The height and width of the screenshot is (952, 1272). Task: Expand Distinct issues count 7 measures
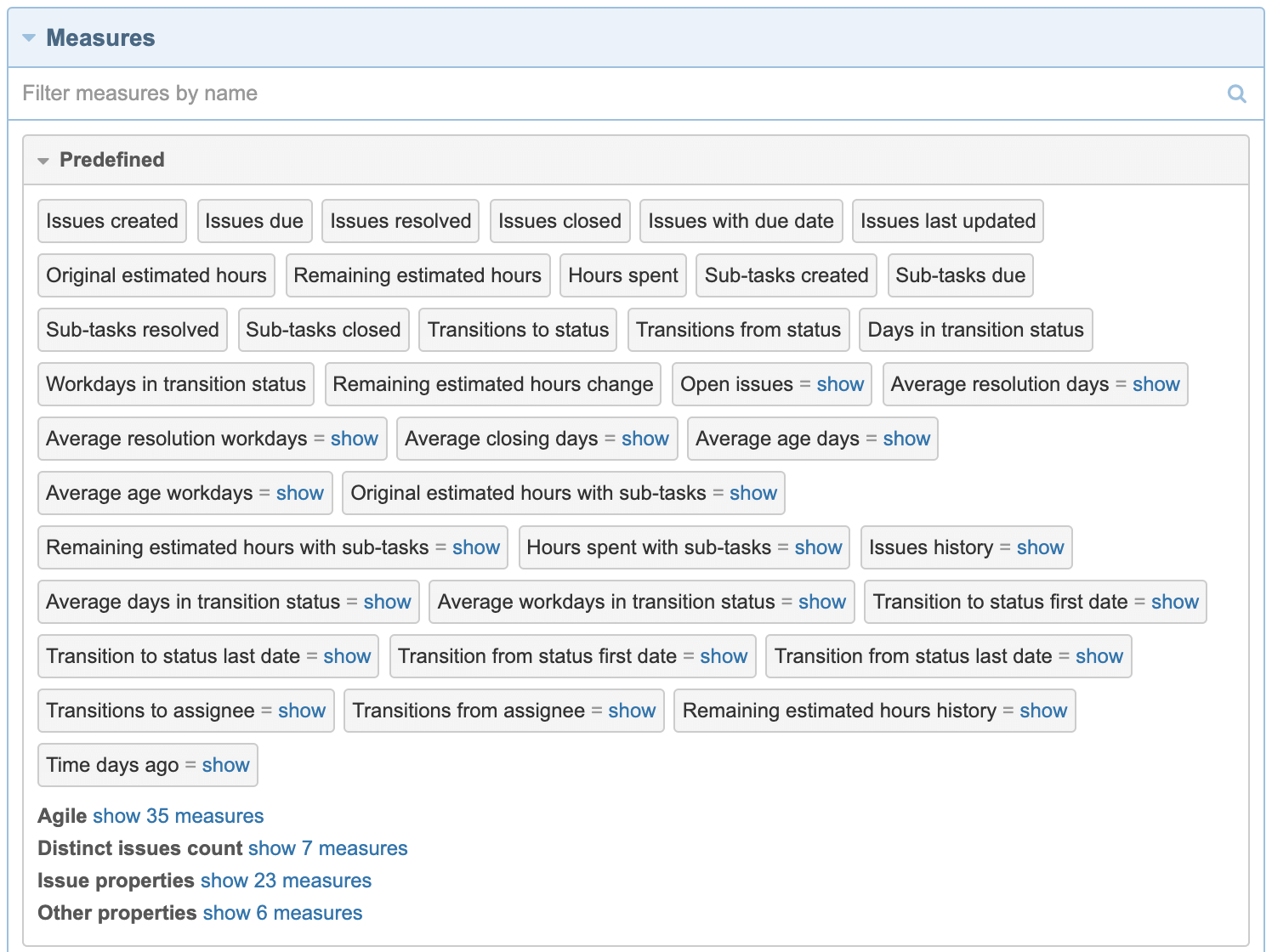(328, 848)
